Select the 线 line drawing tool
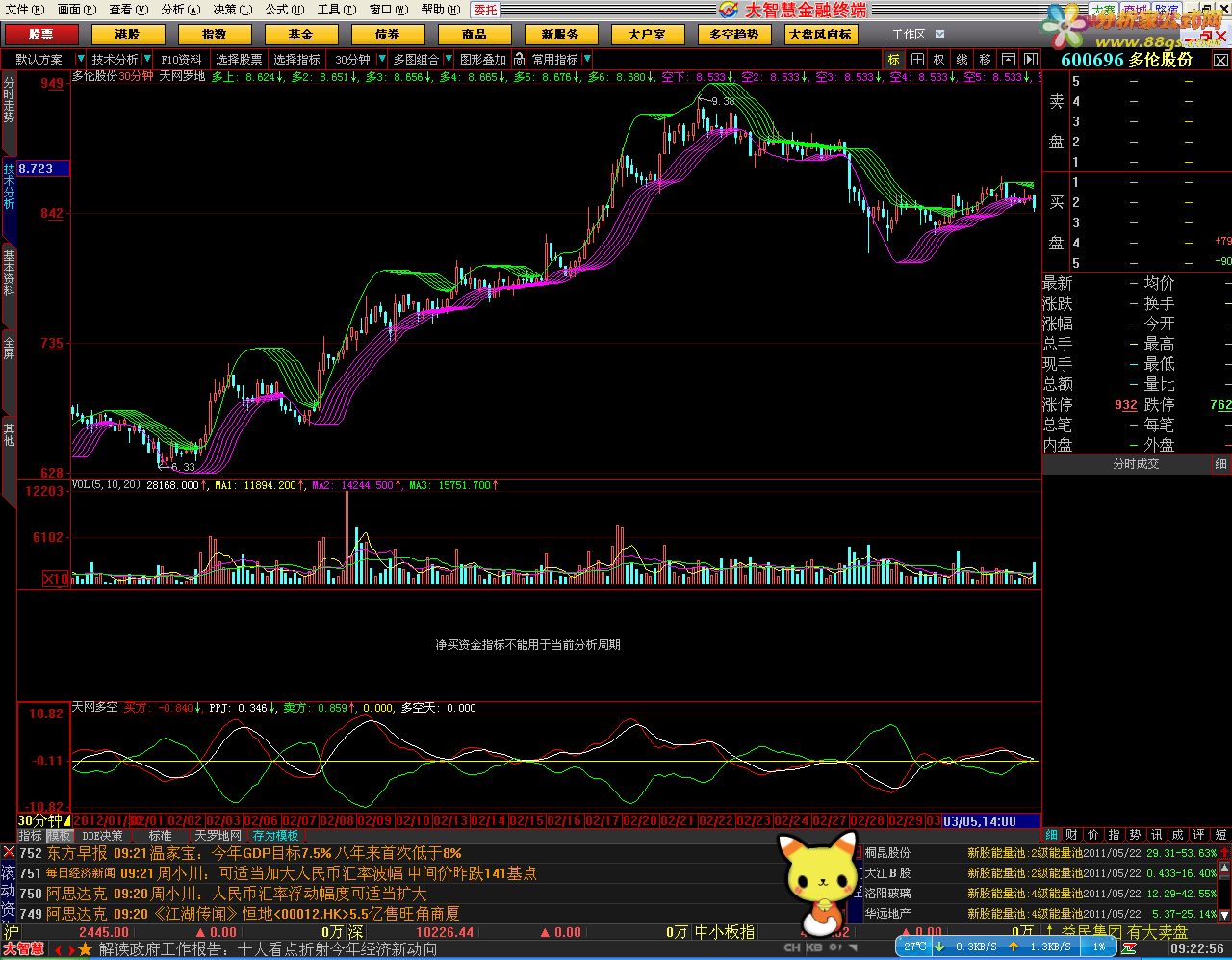 coord(962,59)
